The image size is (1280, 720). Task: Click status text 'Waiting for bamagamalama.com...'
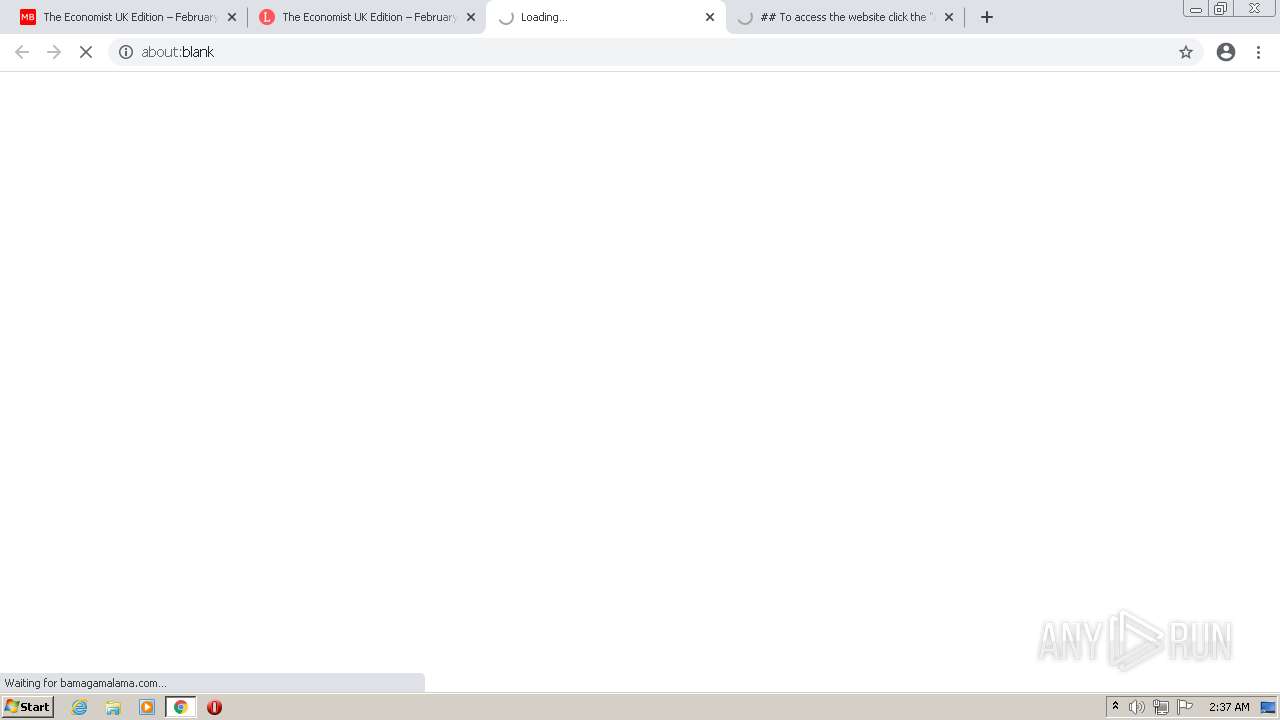pos(85,683)
